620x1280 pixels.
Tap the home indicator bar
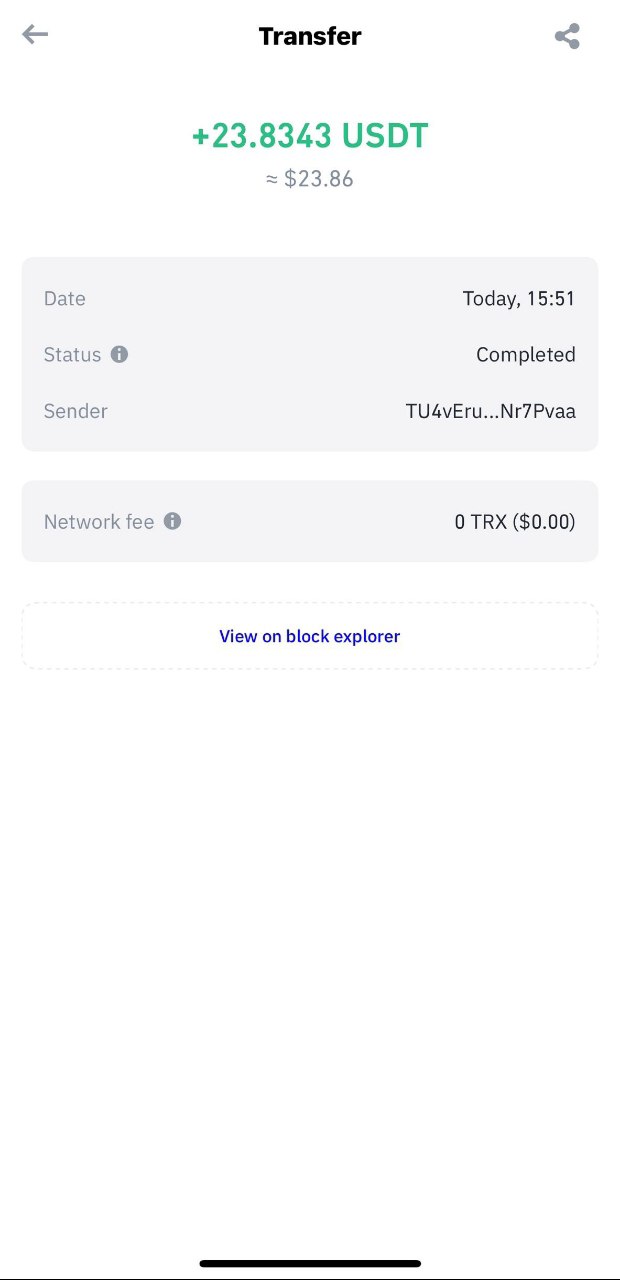coord(310,1264)
